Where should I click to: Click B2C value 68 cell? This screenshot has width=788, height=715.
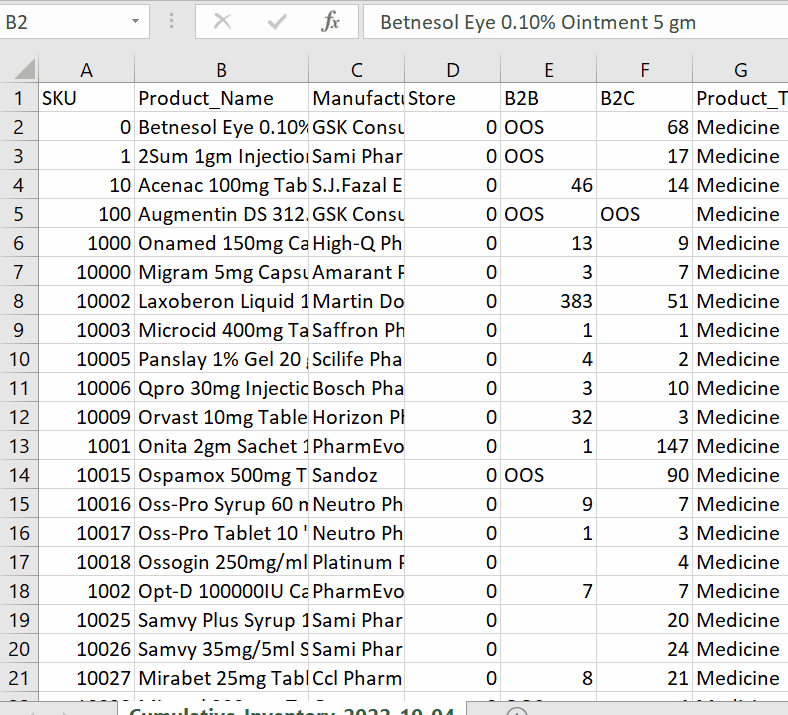644,127
